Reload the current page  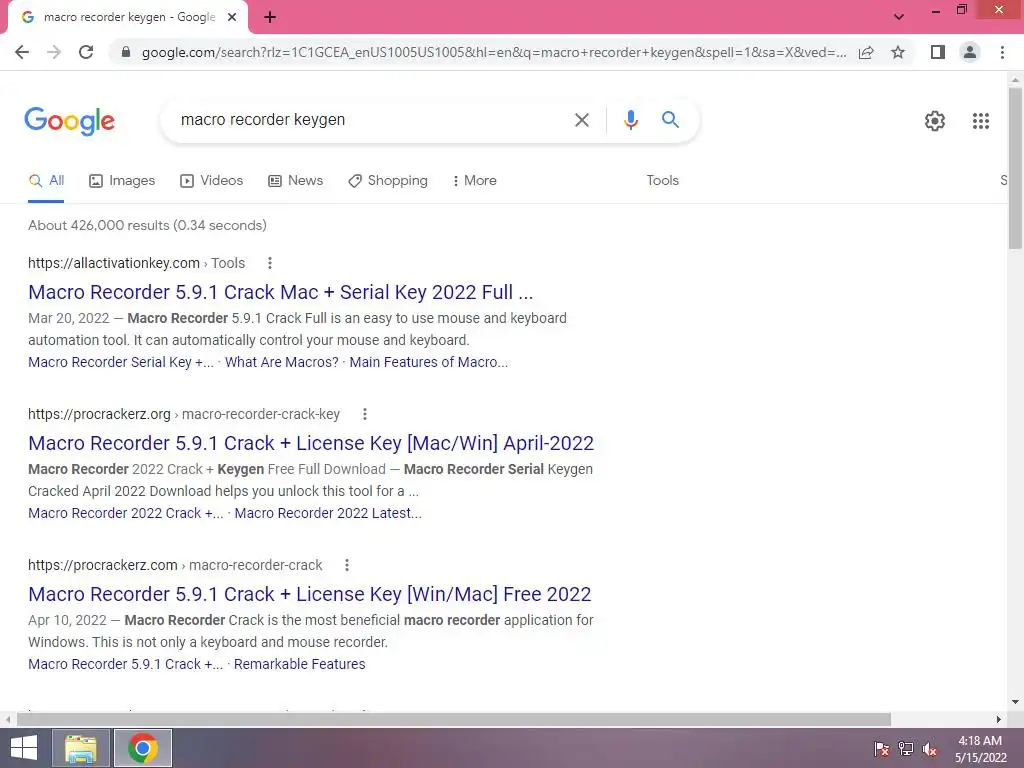86,52
